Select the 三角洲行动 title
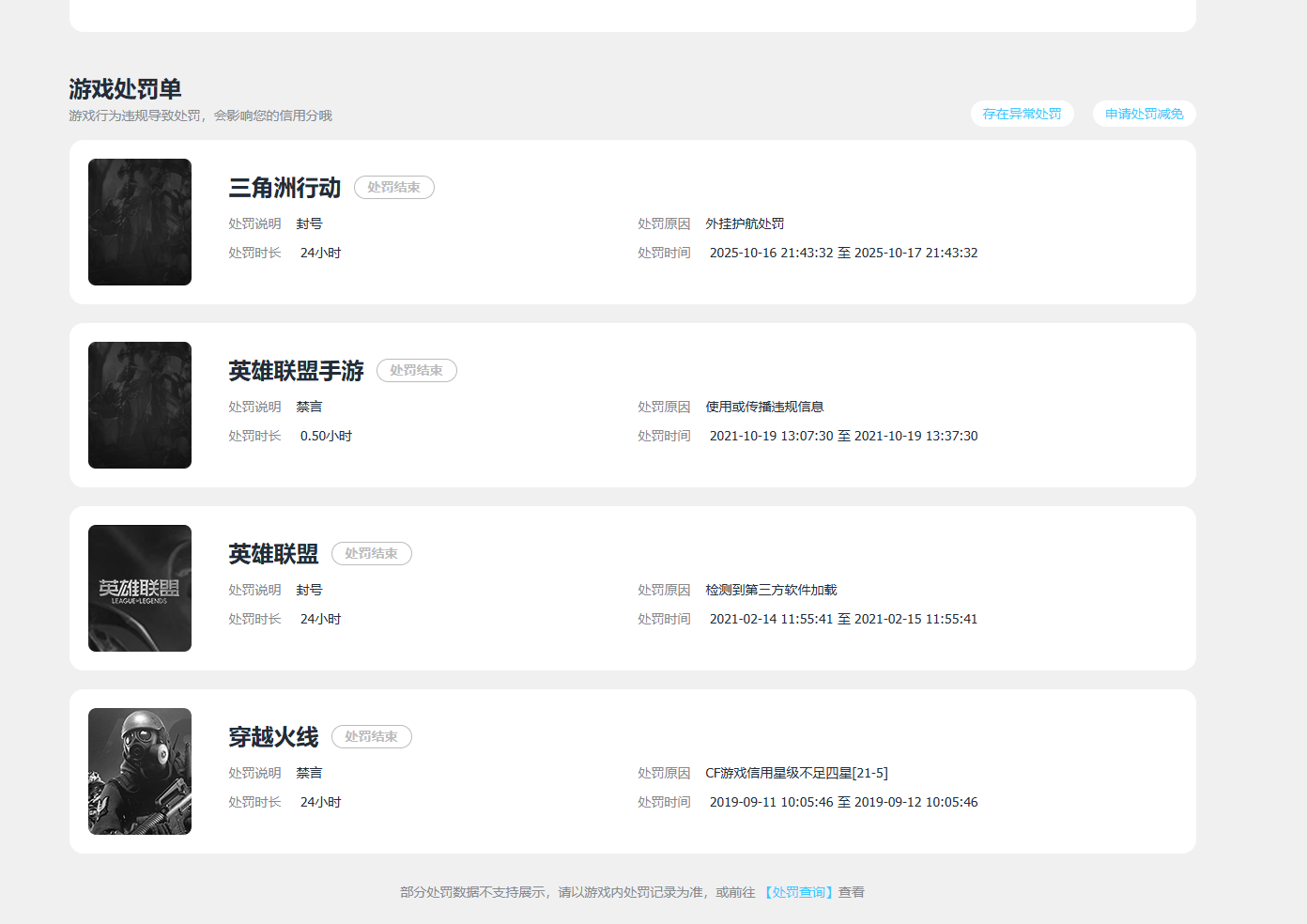 (284, 188)
